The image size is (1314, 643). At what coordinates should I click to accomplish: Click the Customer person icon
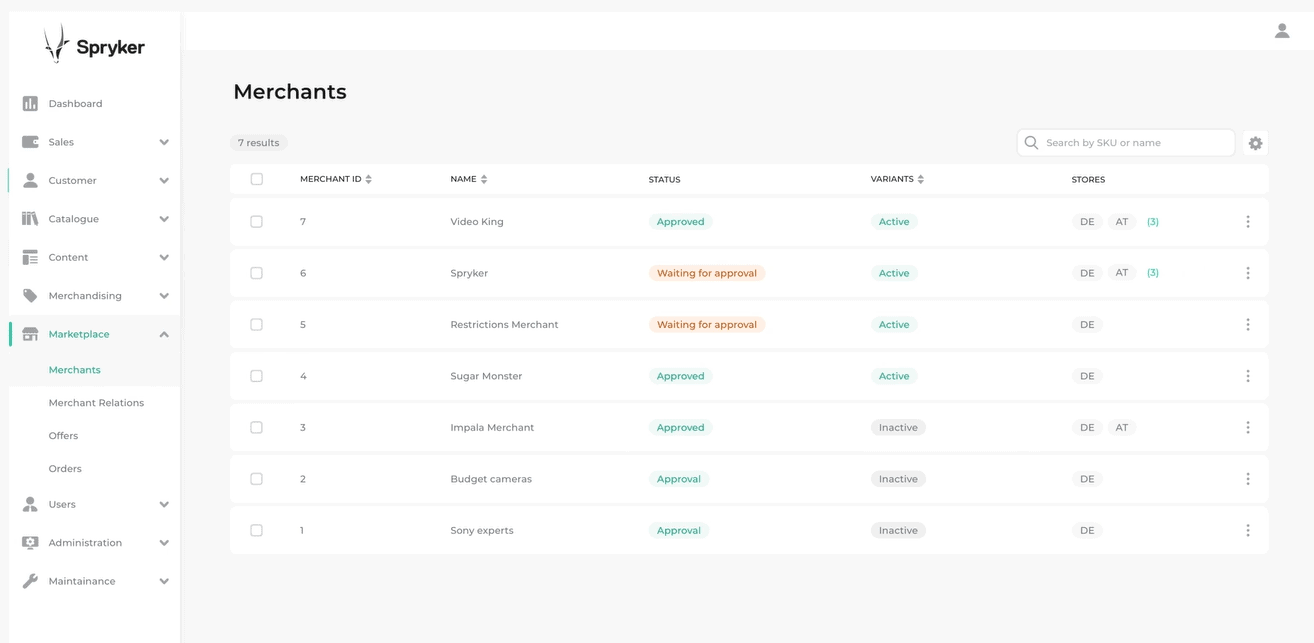coord(30,180)
